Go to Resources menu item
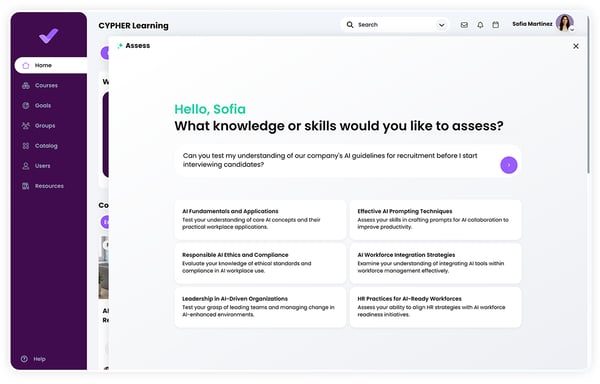The image size is (600, 384). tap(49, 186)
